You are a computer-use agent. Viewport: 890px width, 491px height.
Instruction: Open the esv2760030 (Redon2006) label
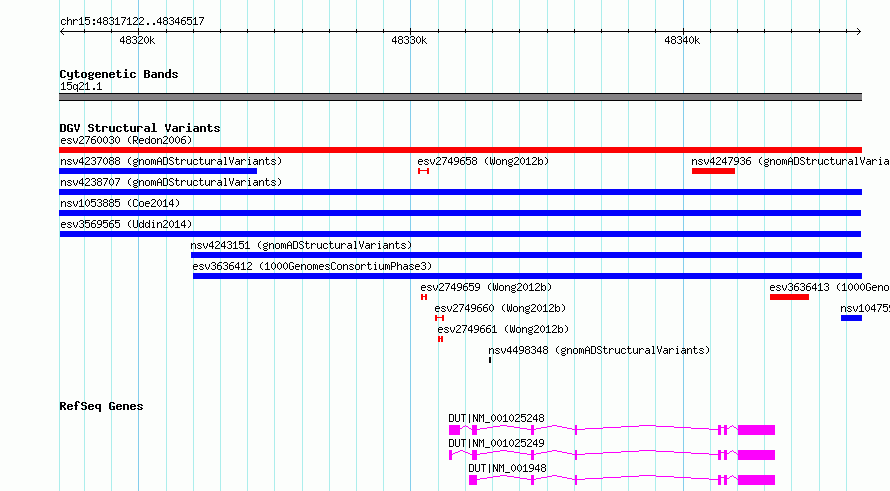[126, 140]
